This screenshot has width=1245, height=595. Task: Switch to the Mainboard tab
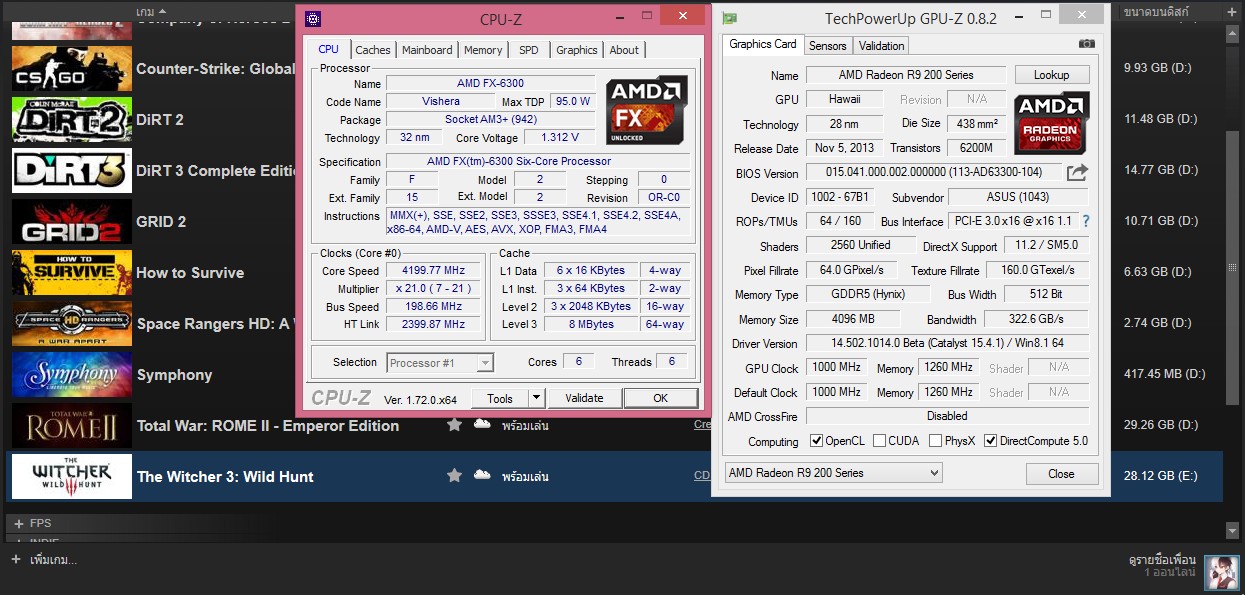click(427, 50)
